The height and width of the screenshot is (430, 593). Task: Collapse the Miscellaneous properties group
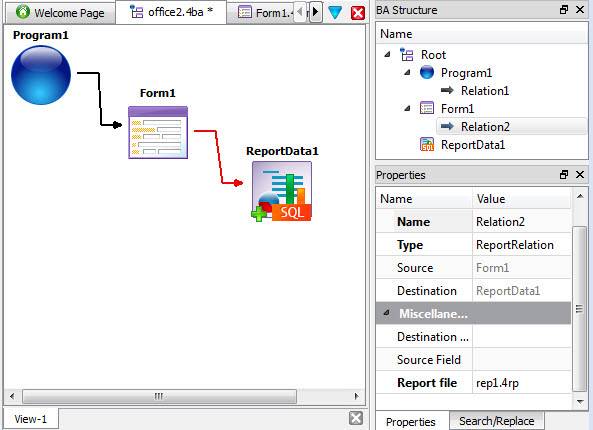[386, 313]
